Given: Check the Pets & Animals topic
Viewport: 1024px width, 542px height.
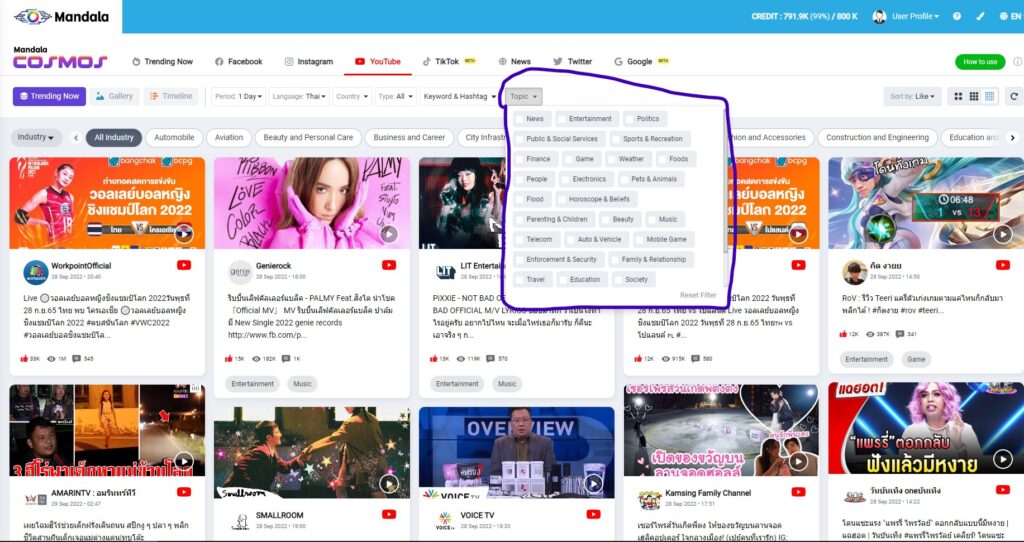Looking at the screenshot, I should coord(624,179).
